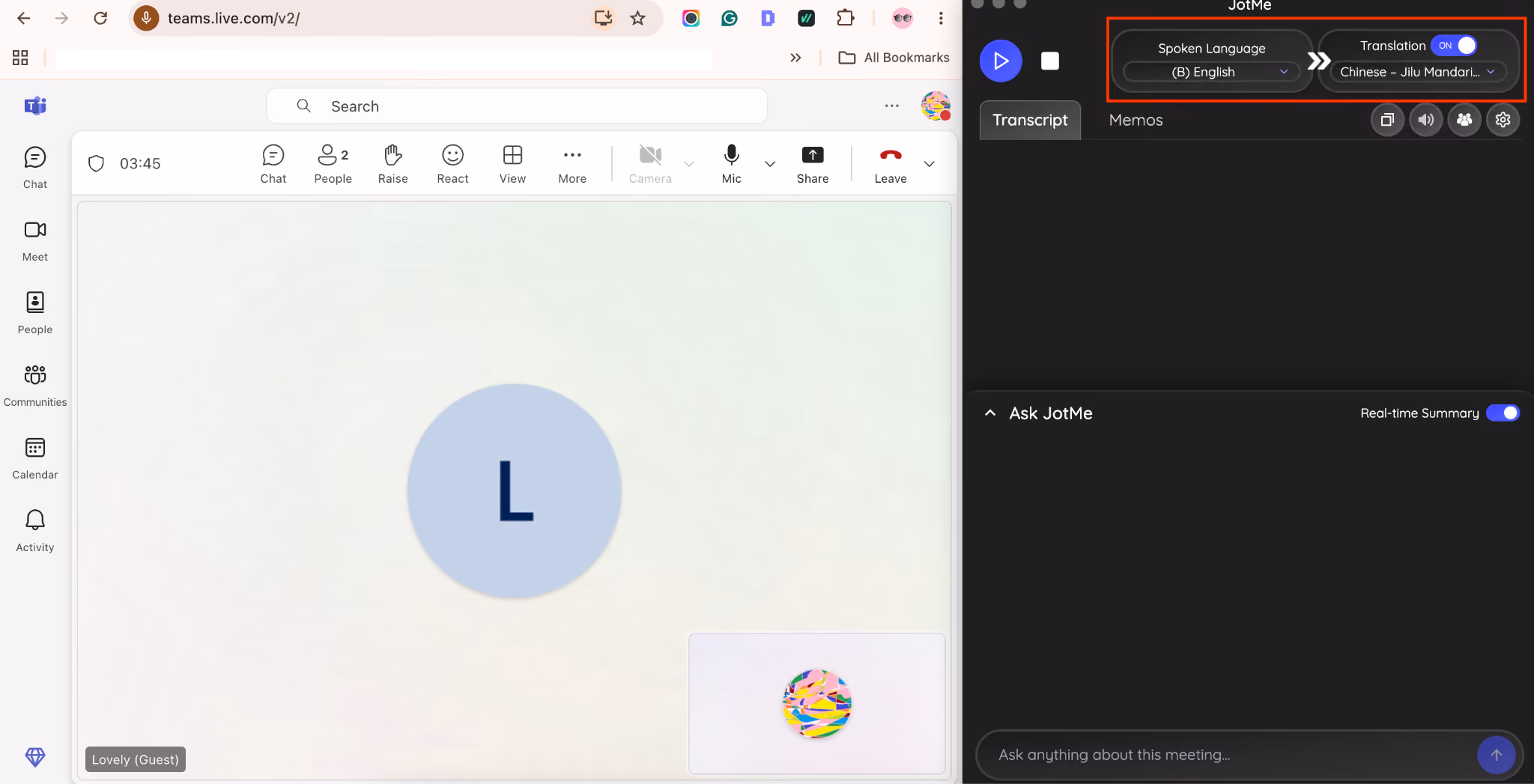The width and height of the screenshot is (1534, 784).
Task: Click the Teams Search field
Action: (x=517, y=106)
